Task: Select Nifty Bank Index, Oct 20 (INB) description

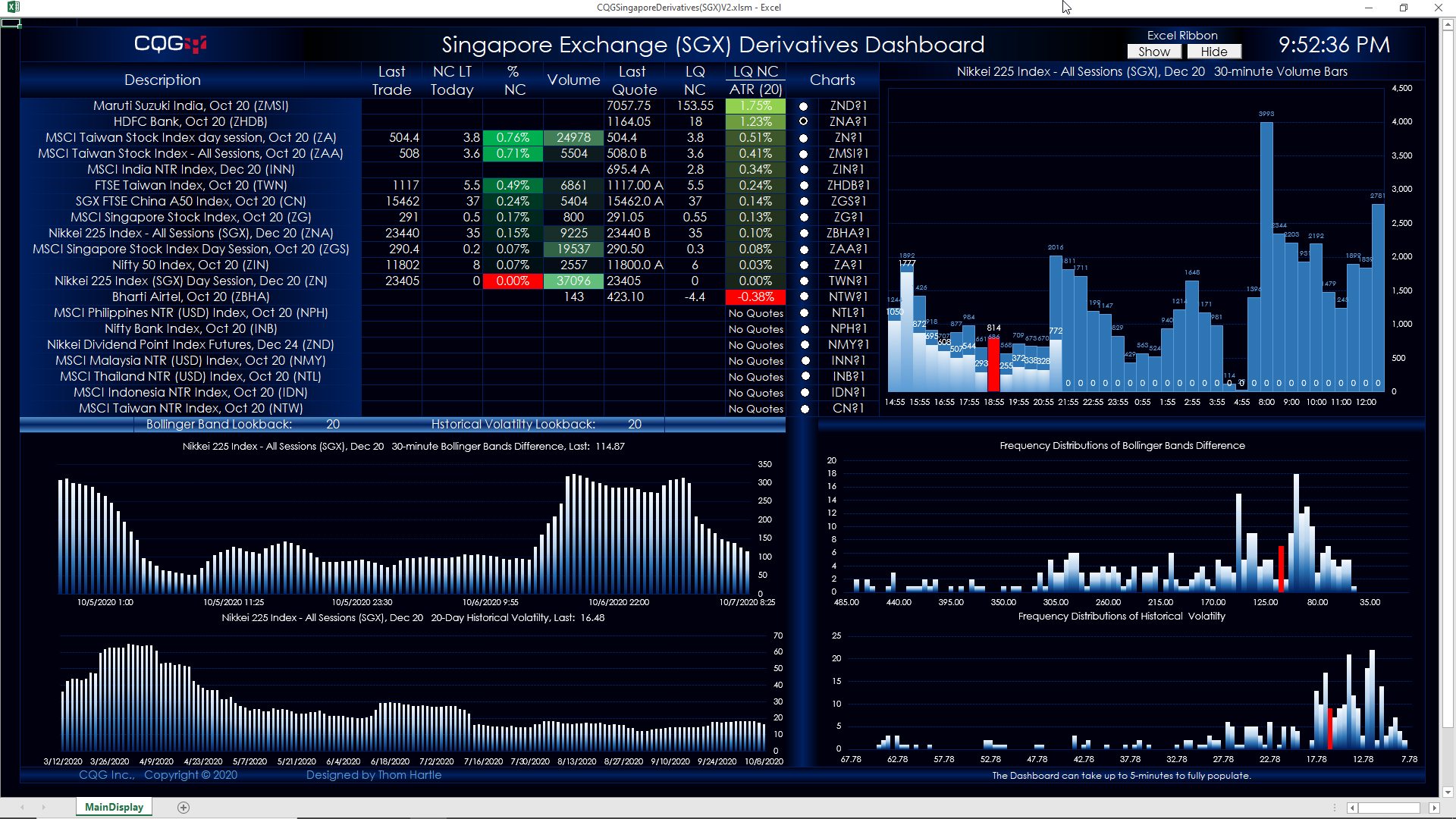Action: (190, 329)
